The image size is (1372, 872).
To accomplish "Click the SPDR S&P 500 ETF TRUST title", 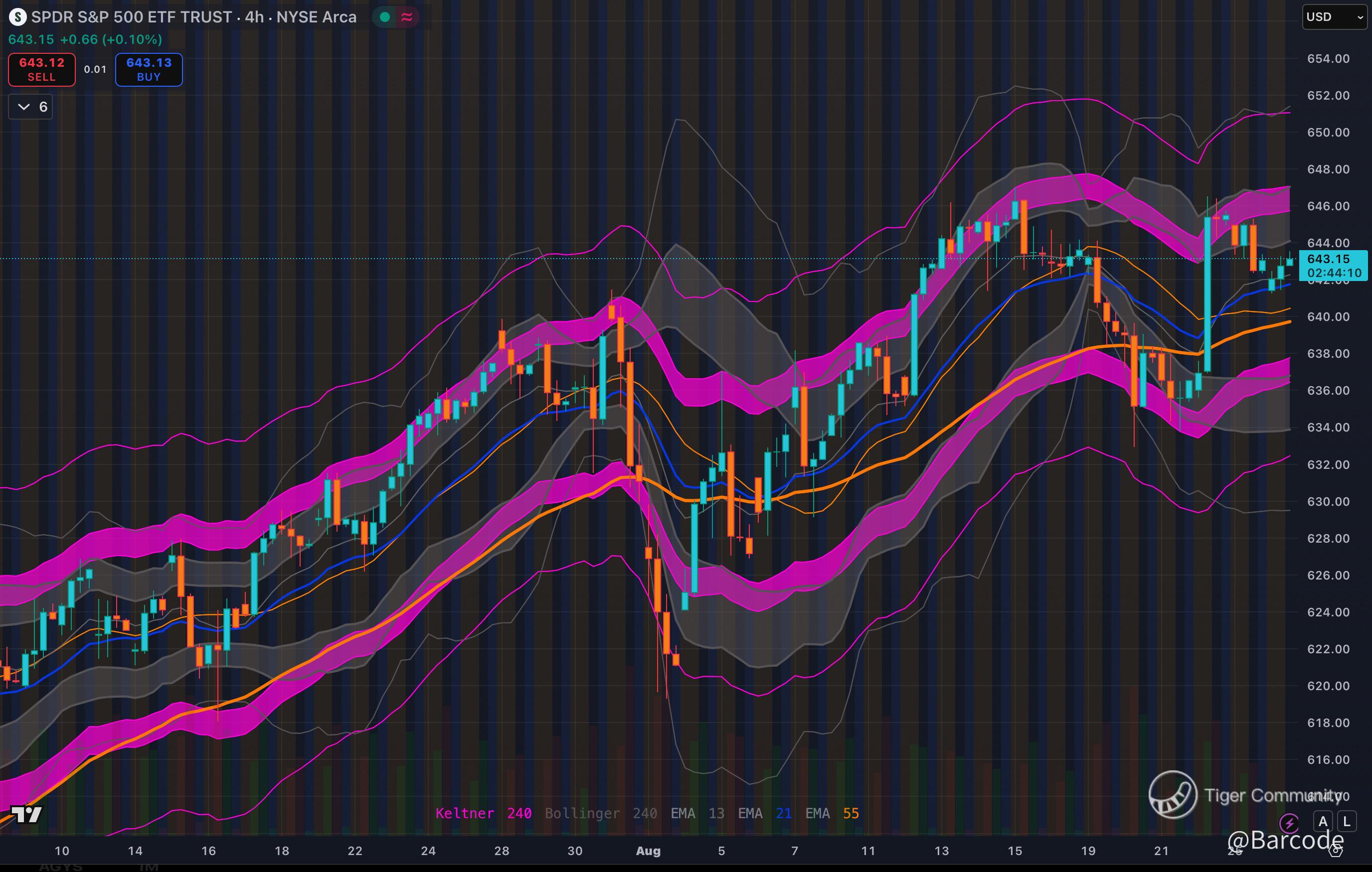I will 131,17.
